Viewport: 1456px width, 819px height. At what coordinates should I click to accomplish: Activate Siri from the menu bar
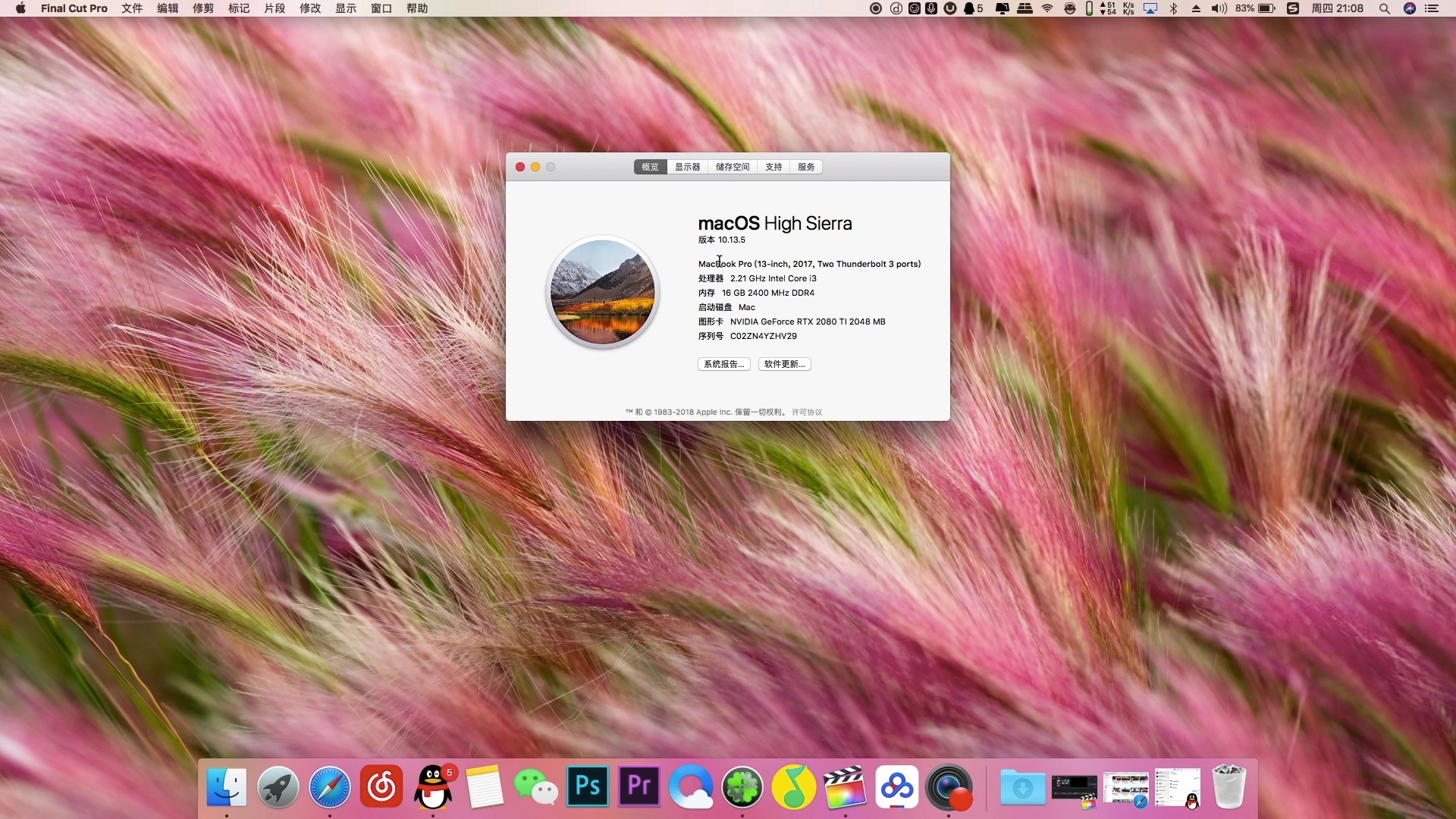[1410, 8]
